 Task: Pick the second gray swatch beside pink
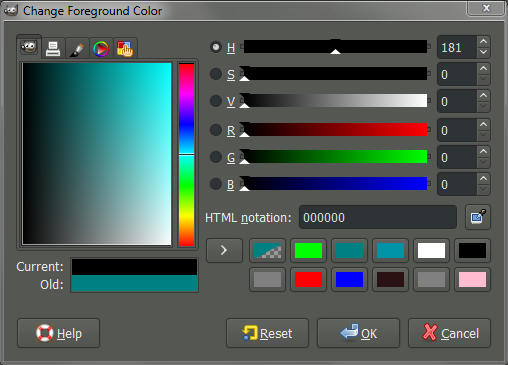click(431, 280)
